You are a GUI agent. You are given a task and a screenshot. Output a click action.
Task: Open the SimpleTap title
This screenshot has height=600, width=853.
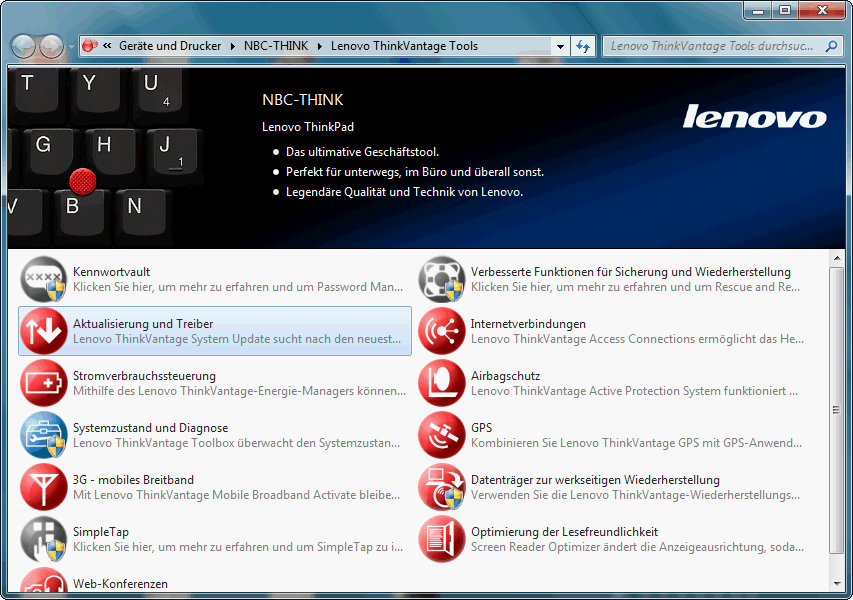click(x=101, y=532)
